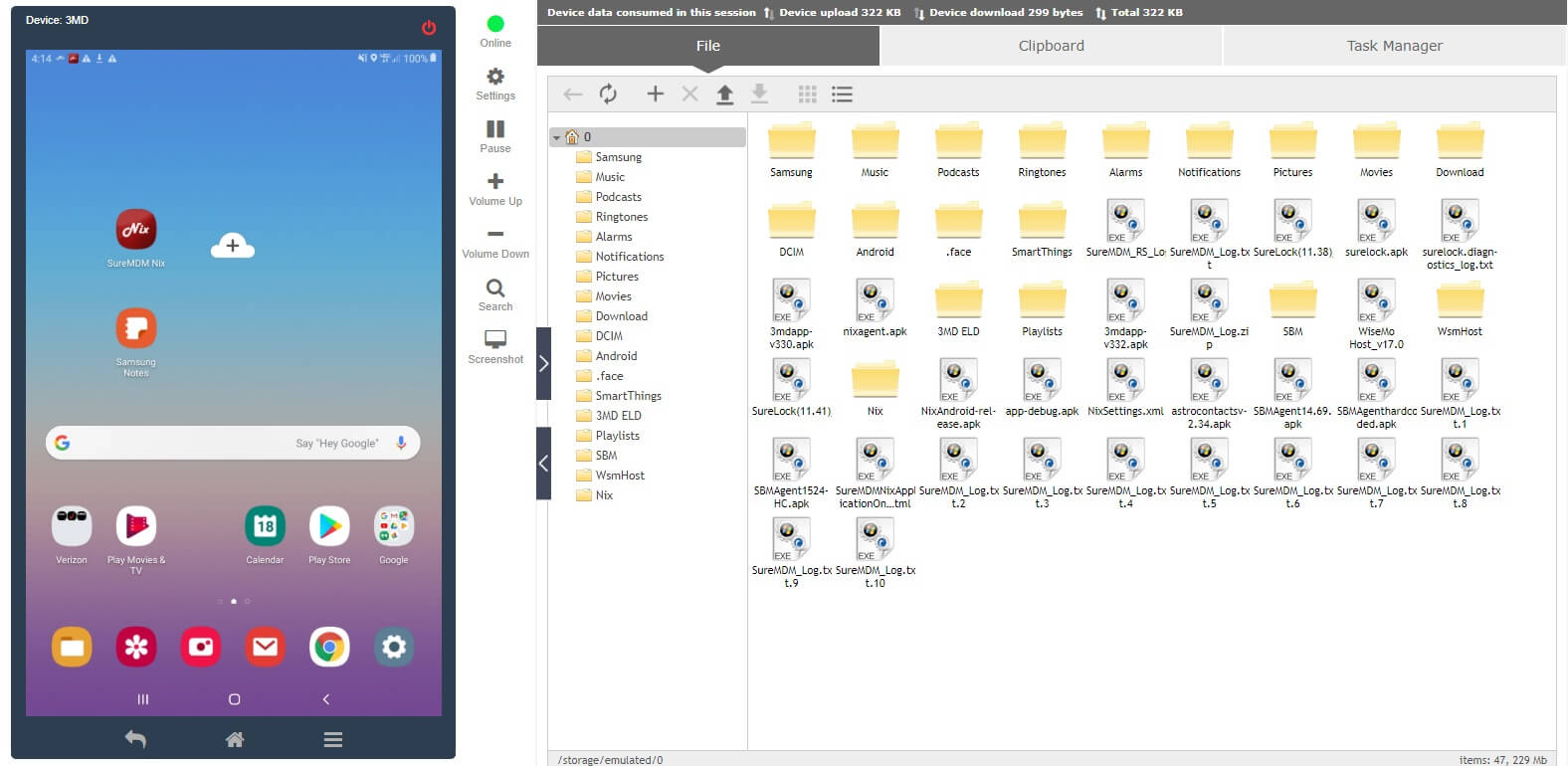Open the remote Search tool
Image resolution: width=1568 pixels, height=766 pixels.
pos(495,294)
